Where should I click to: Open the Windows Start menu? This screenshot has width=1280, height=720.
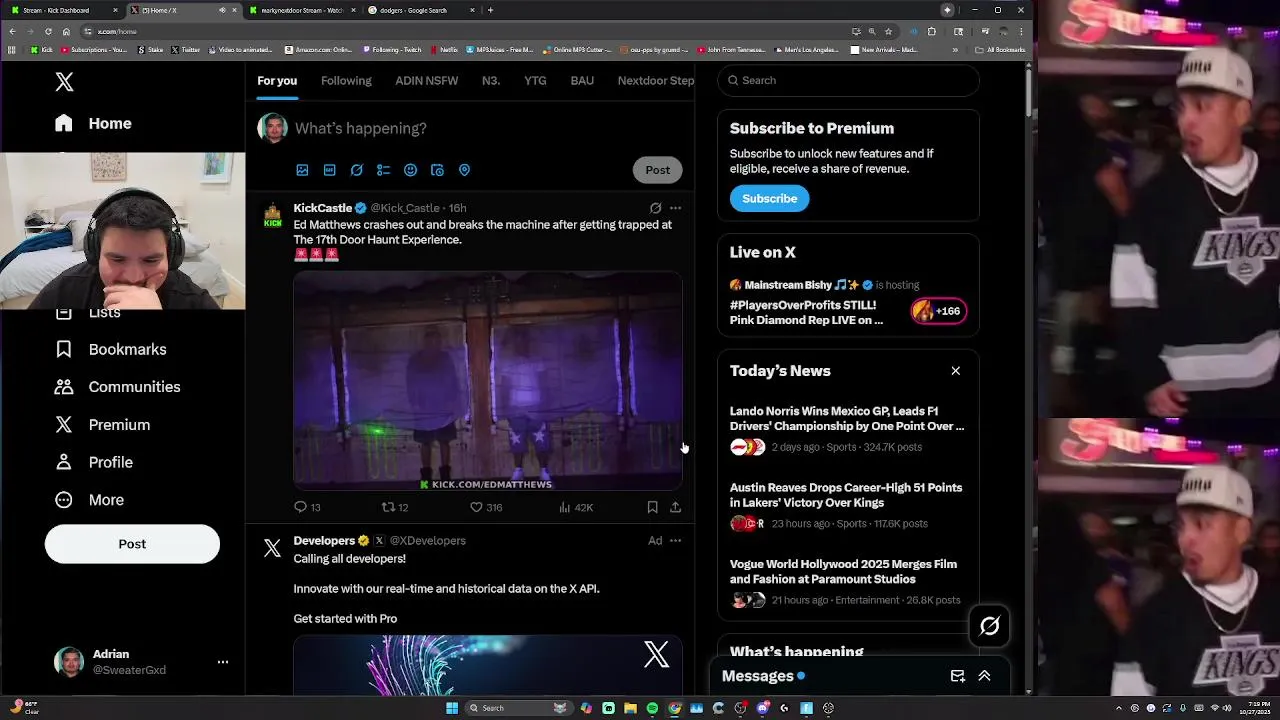pyautogui.click(x=452, y=708)
